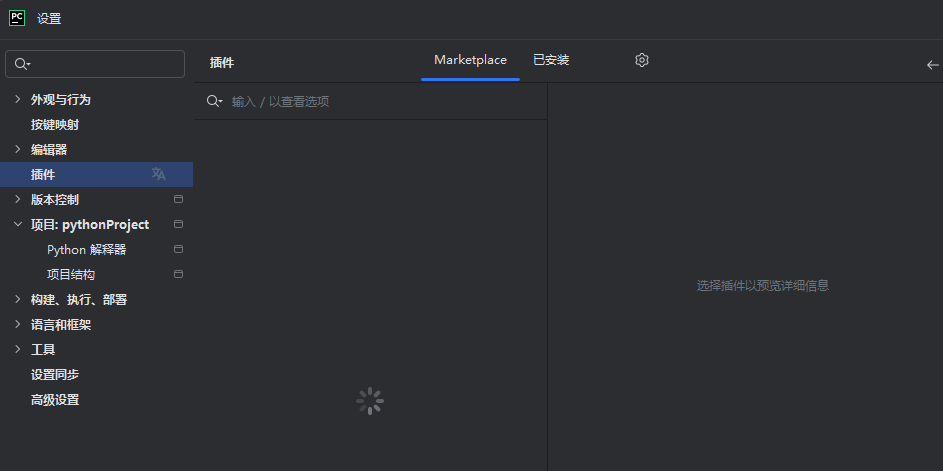Image resolution: width=943 pixels, height=471 pixels.
Task: Click the project-level icon beside 项目结构
Action: click(178, 274)
